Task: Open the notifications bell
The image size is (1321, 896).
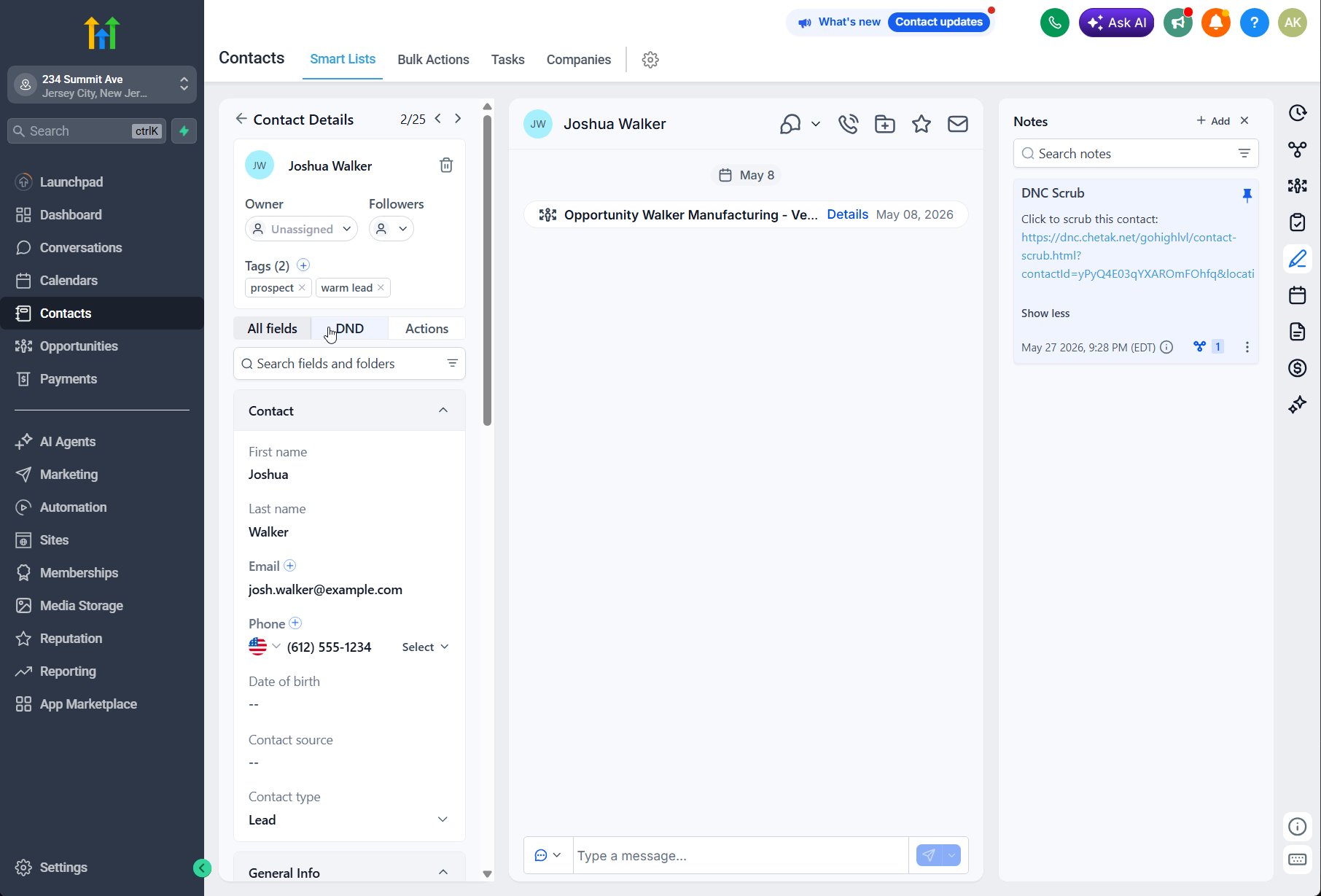Action: tap(1216, 23)
